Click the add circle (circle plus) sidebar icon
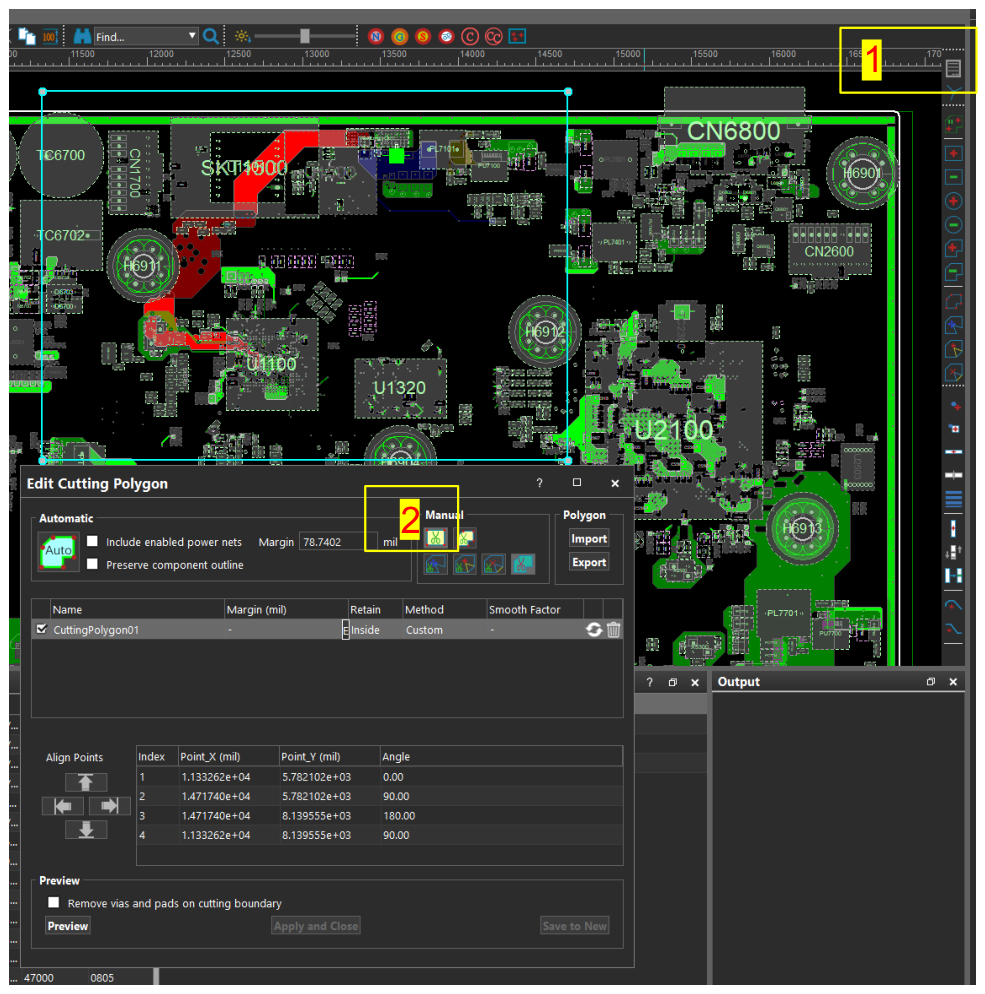985x994 pixels. (953, 201)
